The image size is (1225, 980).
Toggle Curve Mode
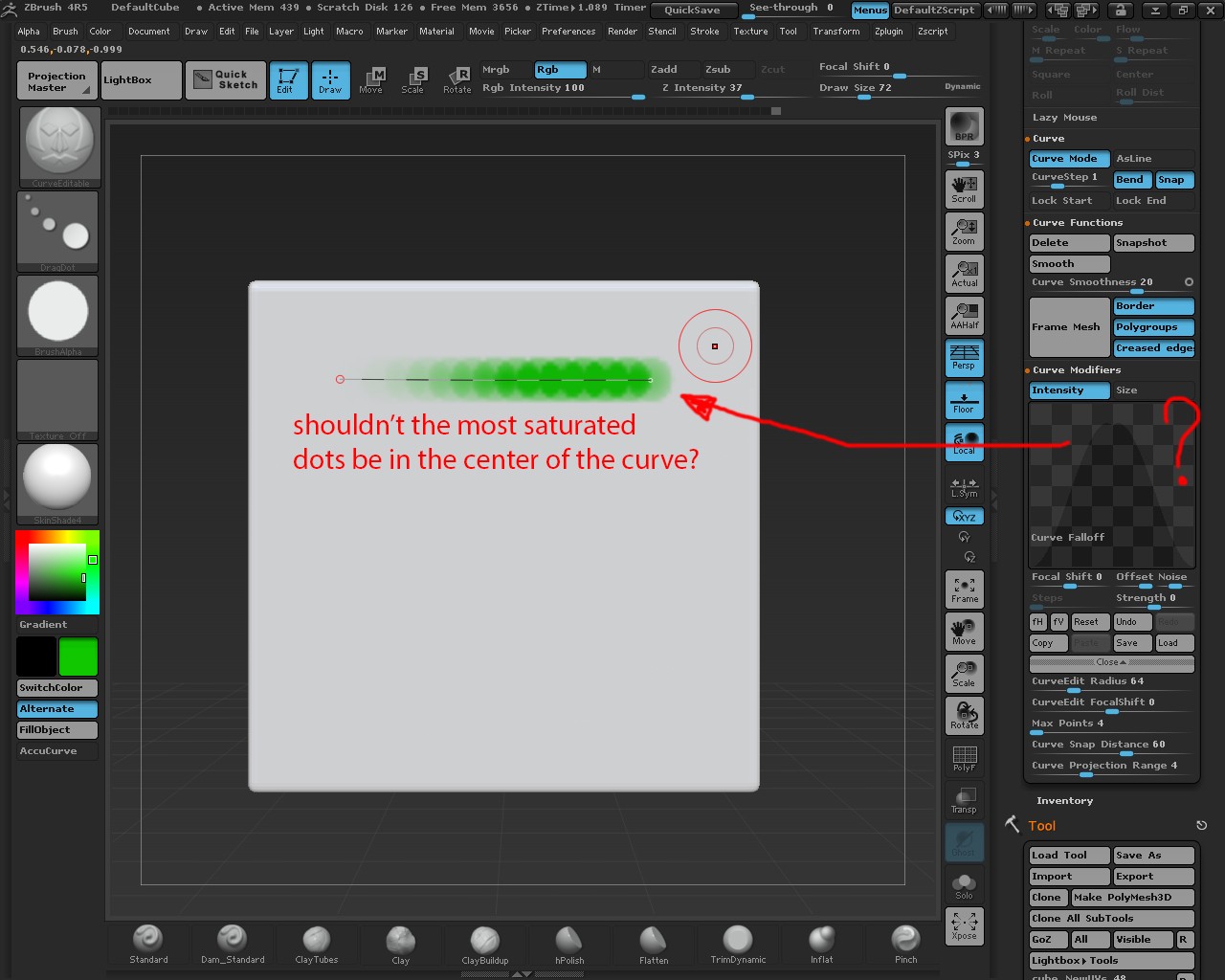[1069, 159]
